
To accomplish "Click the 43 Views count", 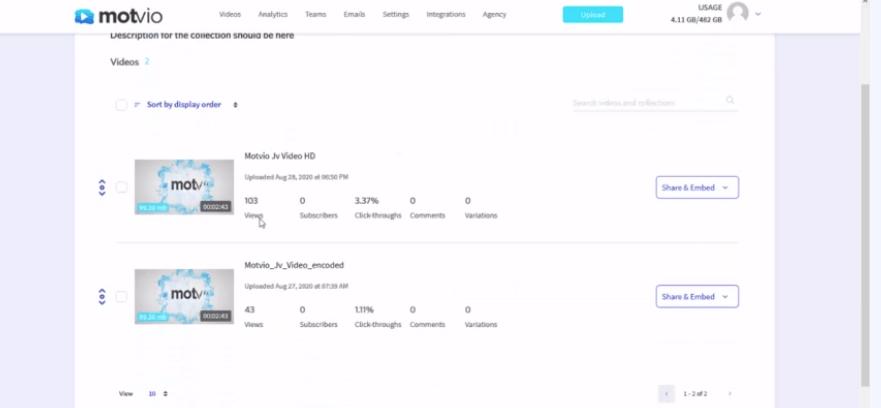I will [x=249, y=310].
